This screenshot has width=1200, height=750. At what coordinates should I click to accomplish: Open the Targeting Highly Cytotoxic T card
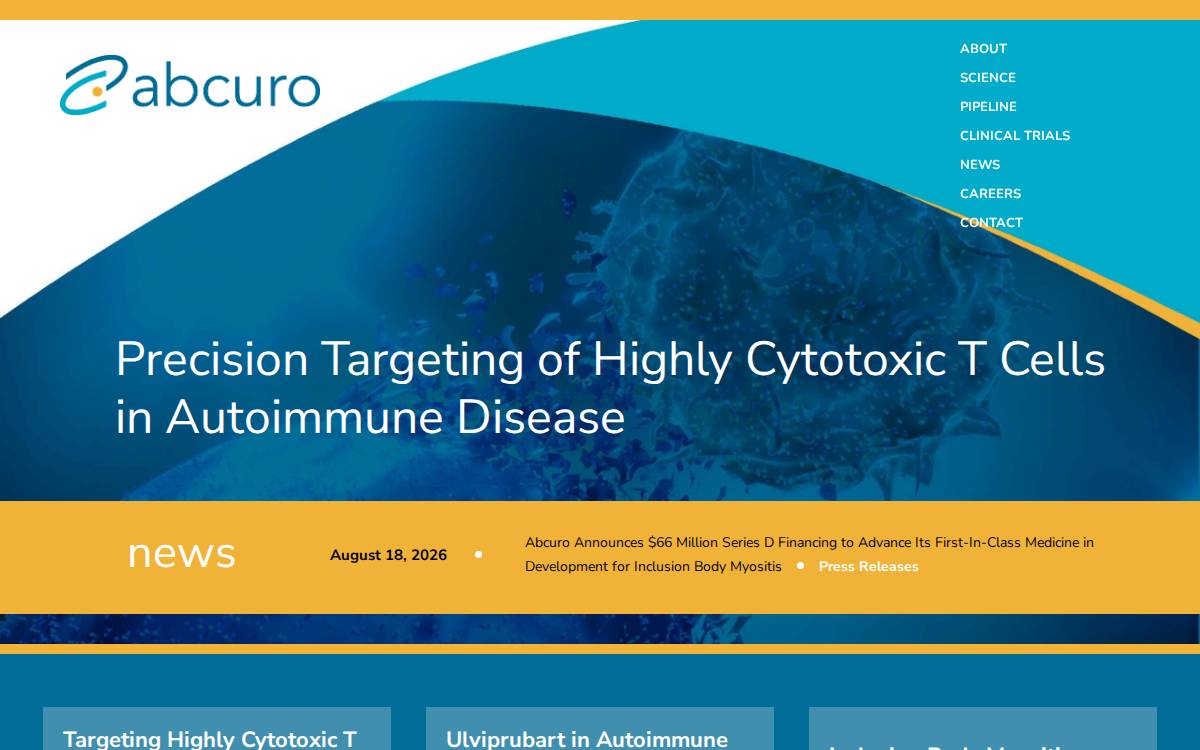pyautogui.click(x=216, y=729)
